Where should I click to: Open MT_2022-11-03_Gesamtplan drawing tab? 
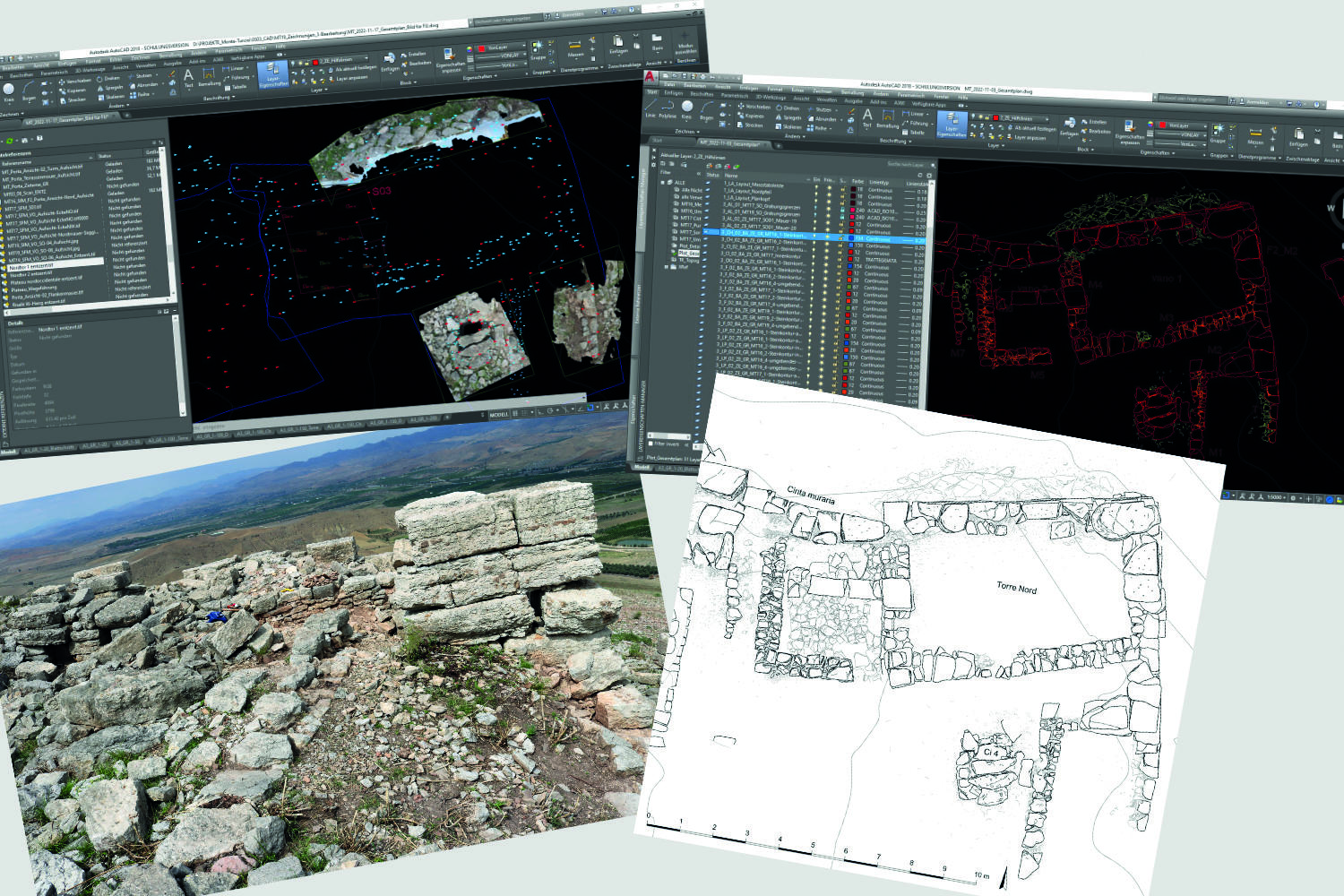[734, 143]
